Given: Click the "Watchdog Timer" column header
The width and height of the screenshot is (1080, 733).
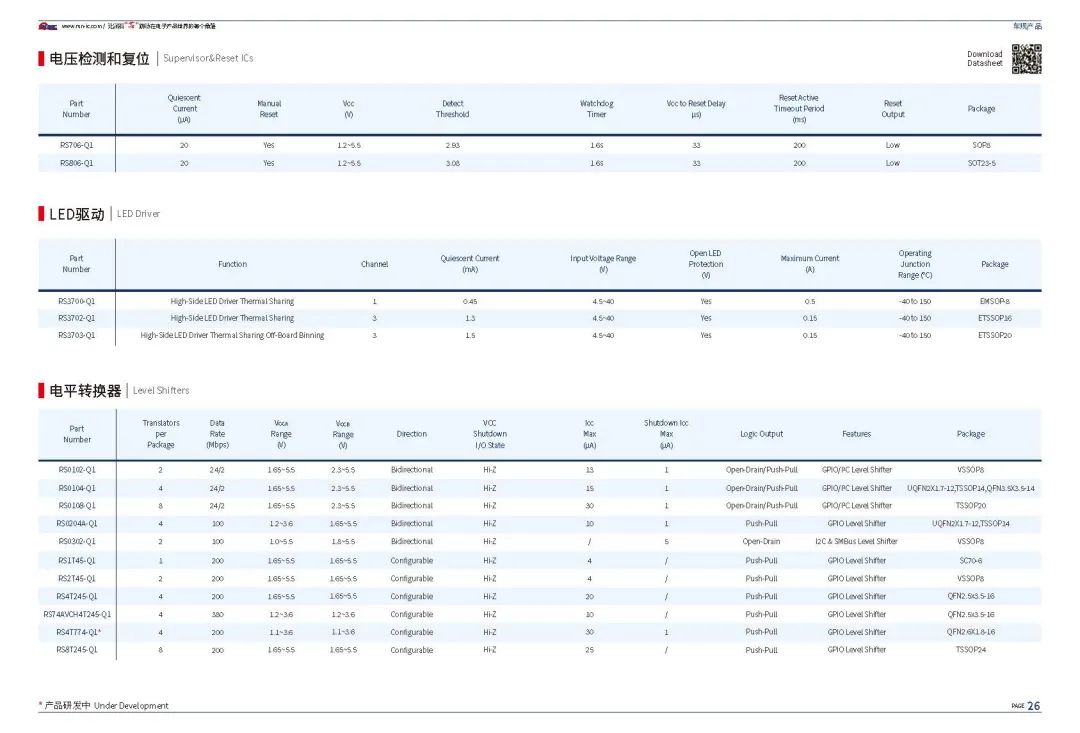Looking at the screenshot, I should point(596,109).
